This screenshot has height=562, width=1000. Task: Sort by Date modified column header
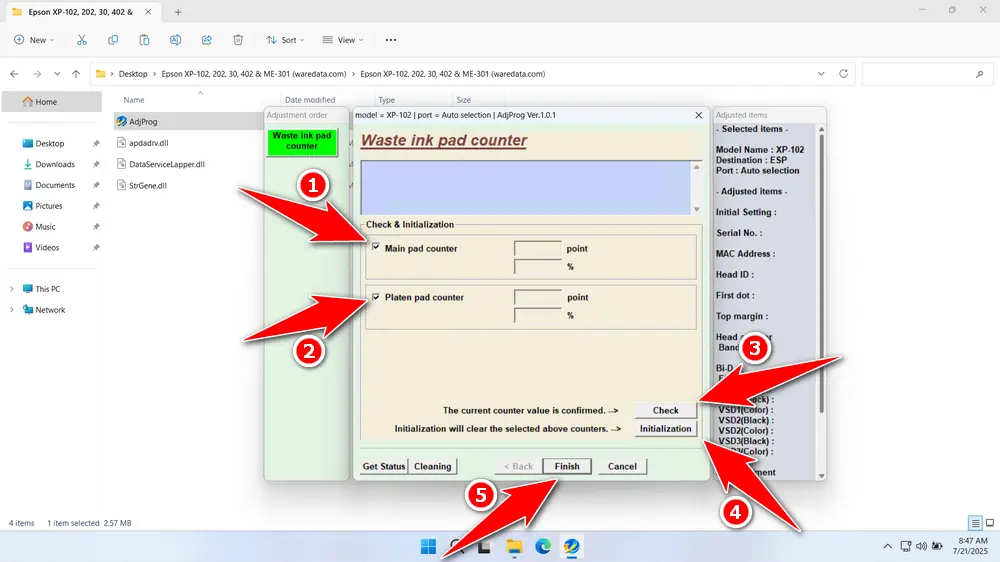pos(310,100)
